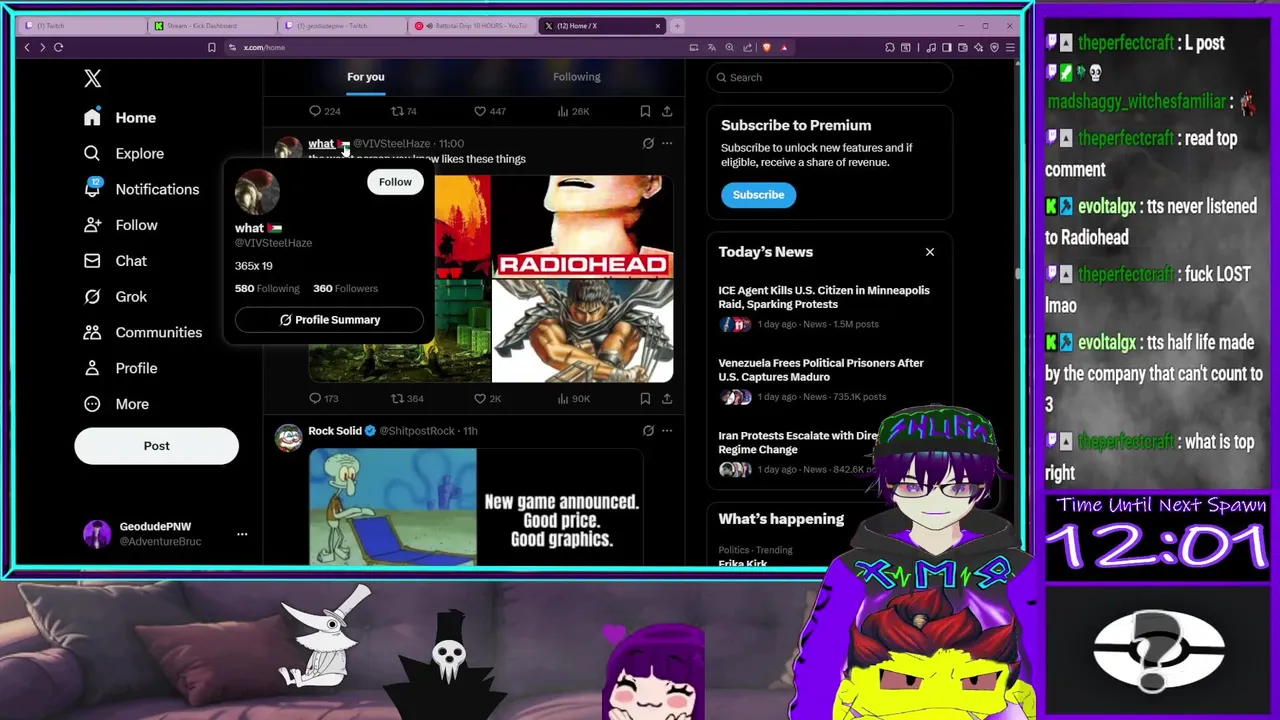The height and width of the screenshot is (720, 1280).
Task: Open Profile Summary in hover card
Action: click(329, 320)
